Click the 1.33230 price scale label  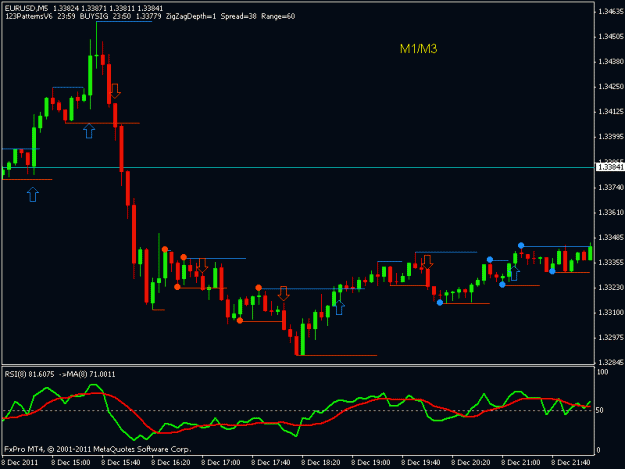click(x=610, y=287)
